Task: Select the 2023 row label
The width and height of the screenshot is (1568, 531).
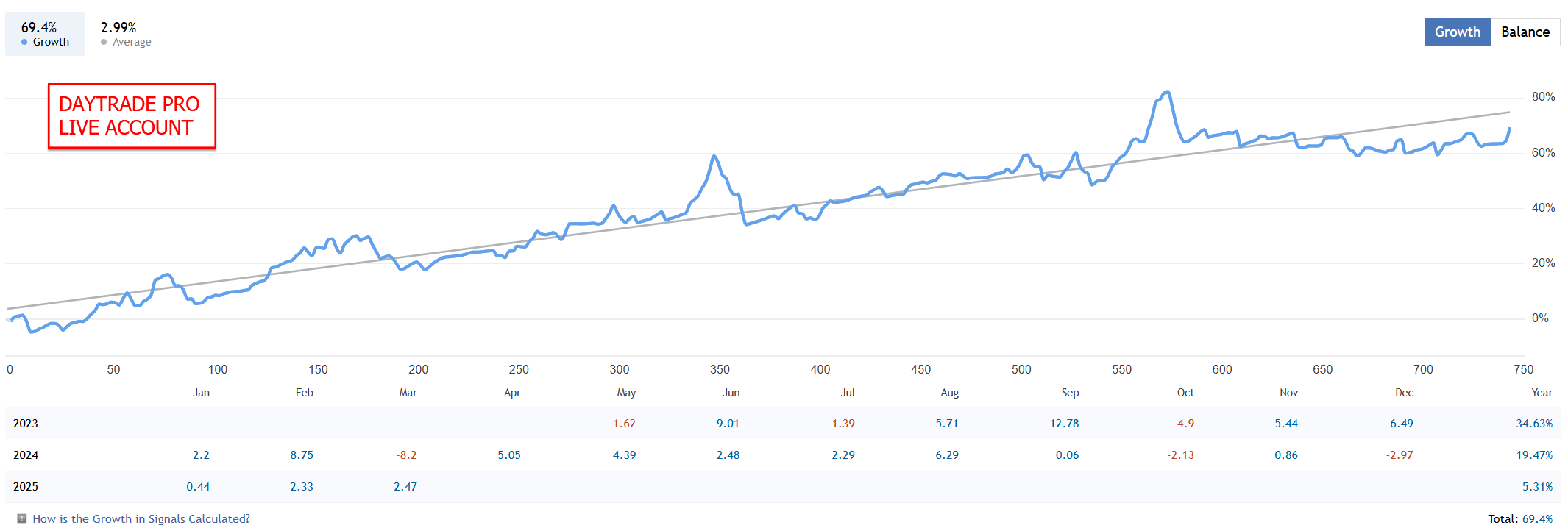Action: 26,424
